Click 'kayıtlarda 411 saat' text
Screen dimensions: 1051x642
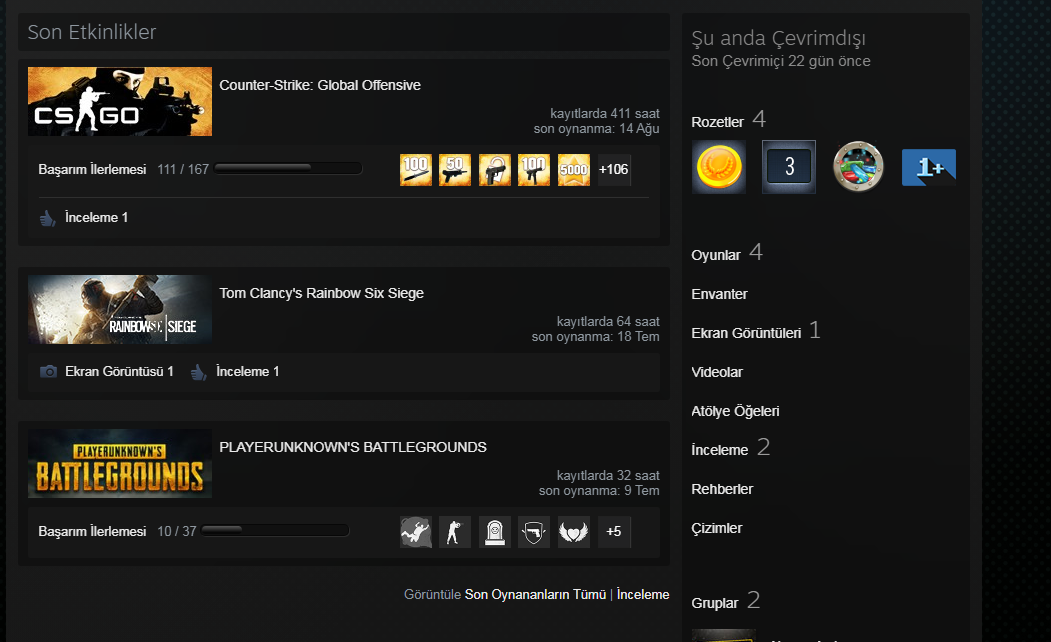point(605,113)
